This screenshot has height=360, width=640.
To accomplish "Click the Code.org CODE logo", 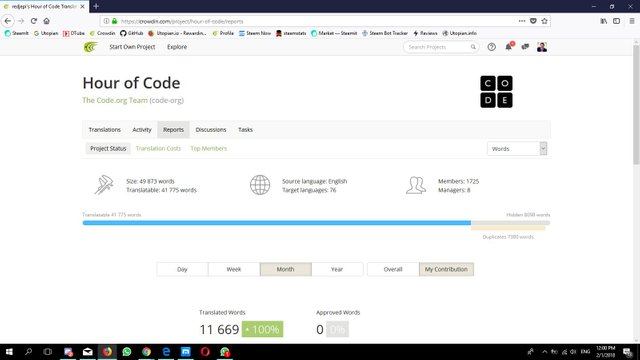I will [x=496, y=92].
